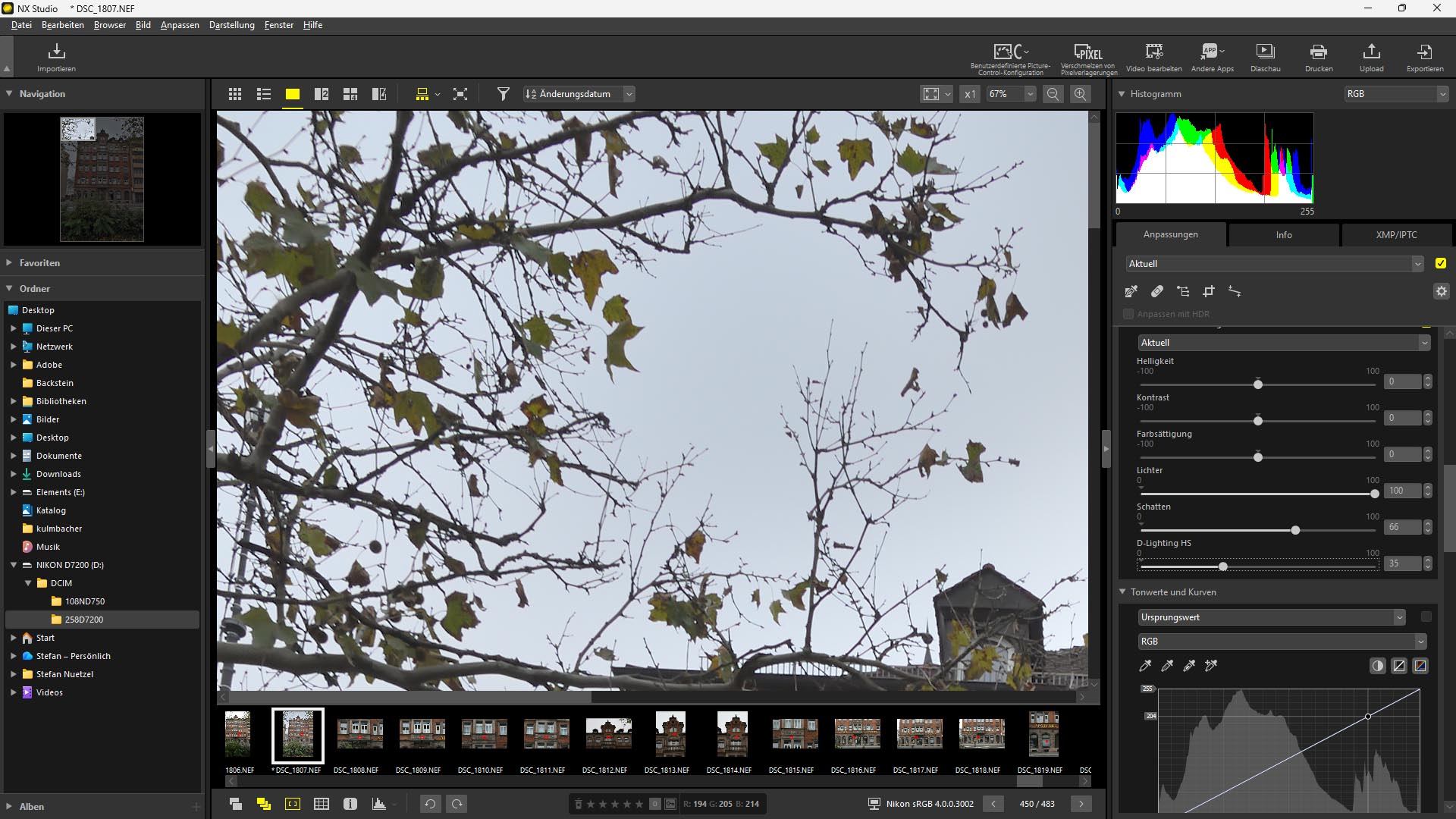The width and height of the screenshot is (1456, 819).
Task: Click the filter funnel icon
Action: (503, 94)
